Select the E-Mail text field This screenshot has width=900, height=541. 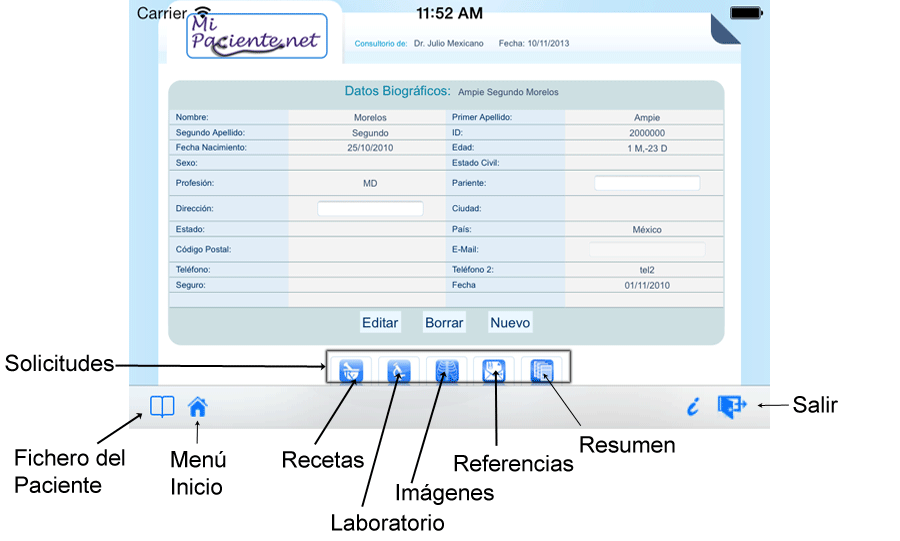(x=647, y=249)
